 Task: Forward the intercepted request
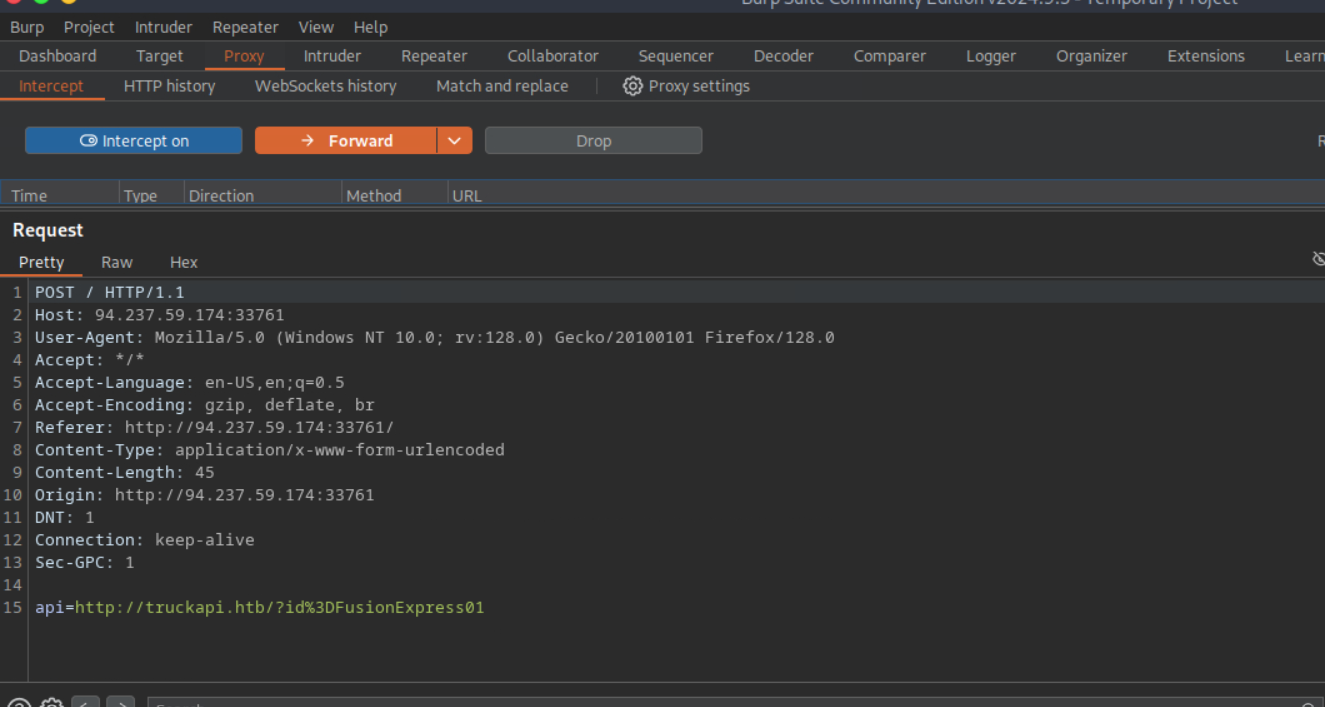[346, 141]
